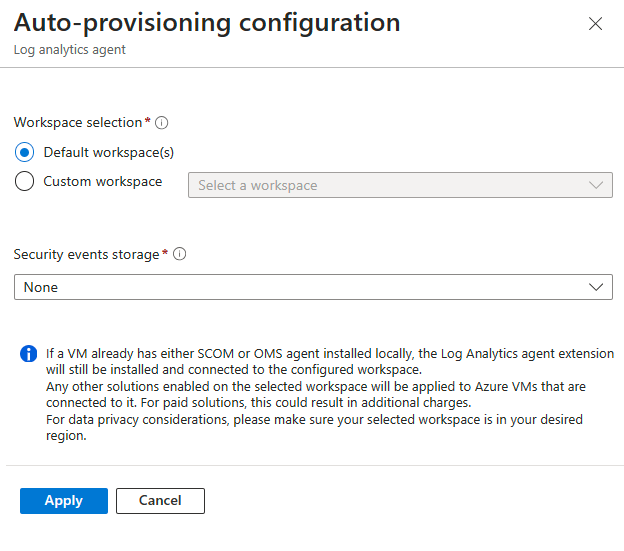Open the Security events storage None dropdown
Image resolution: width=624 pixels, height=551 pixels.
pos(313,287)
